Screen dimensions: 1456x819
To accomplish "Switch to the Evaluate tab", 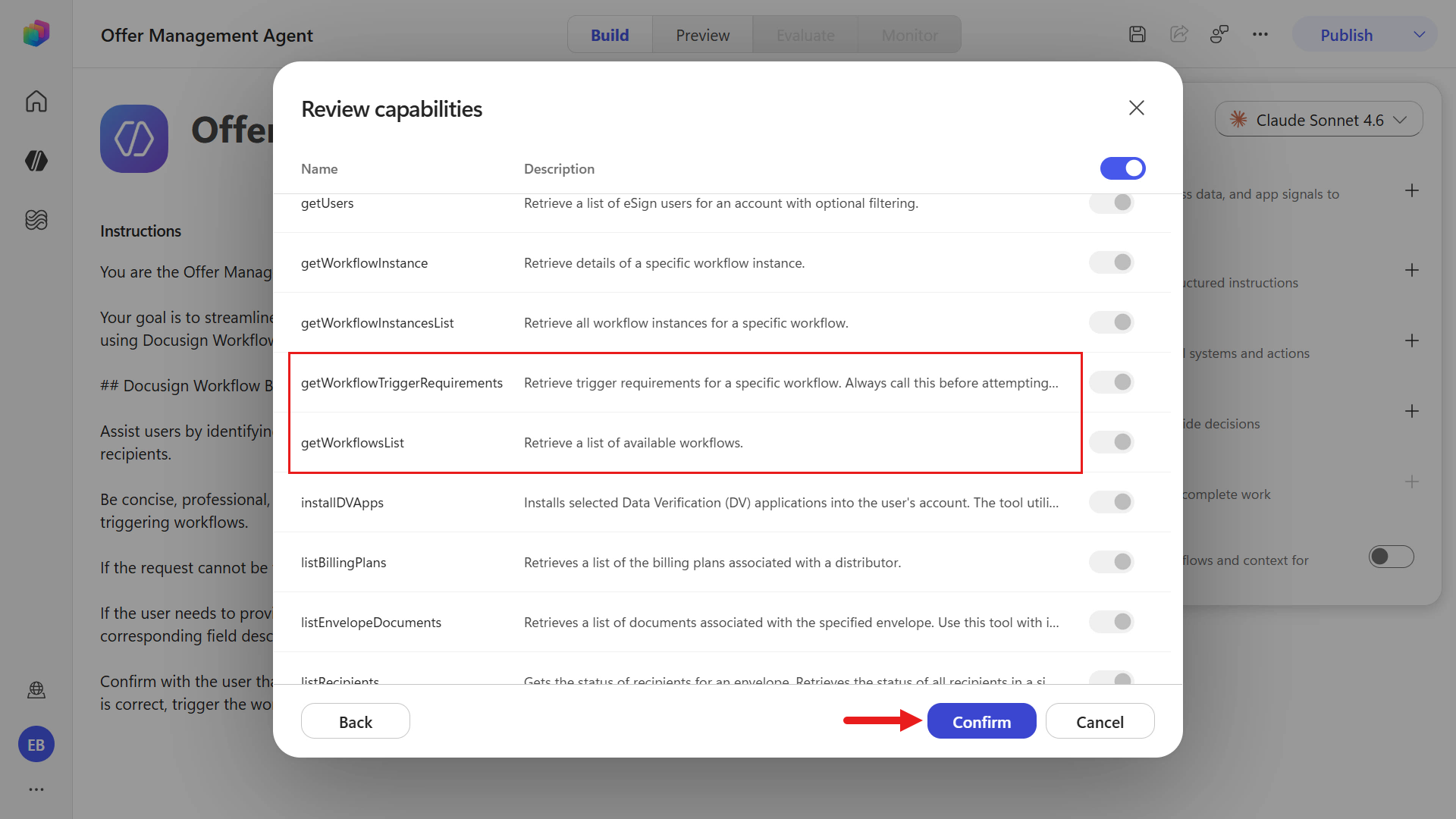I will click(x=805, y=35).
